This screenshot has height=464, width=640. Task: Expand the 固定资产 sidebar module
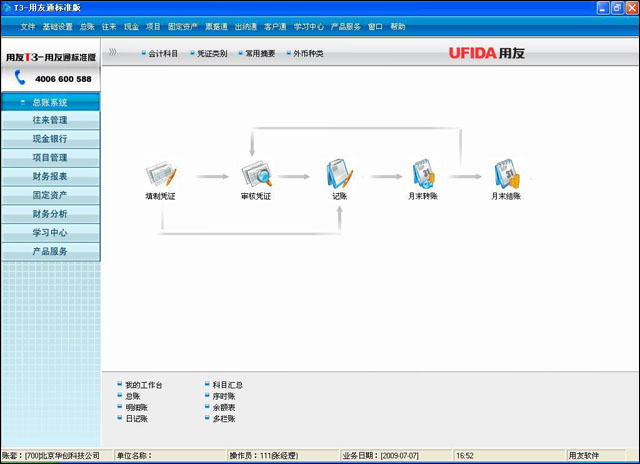[50, 195]
